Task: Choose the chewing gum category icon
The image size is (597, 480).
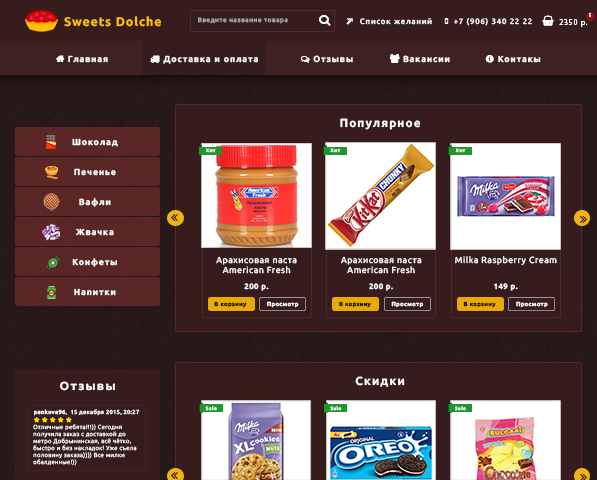Action: click(x=51, y=232)
